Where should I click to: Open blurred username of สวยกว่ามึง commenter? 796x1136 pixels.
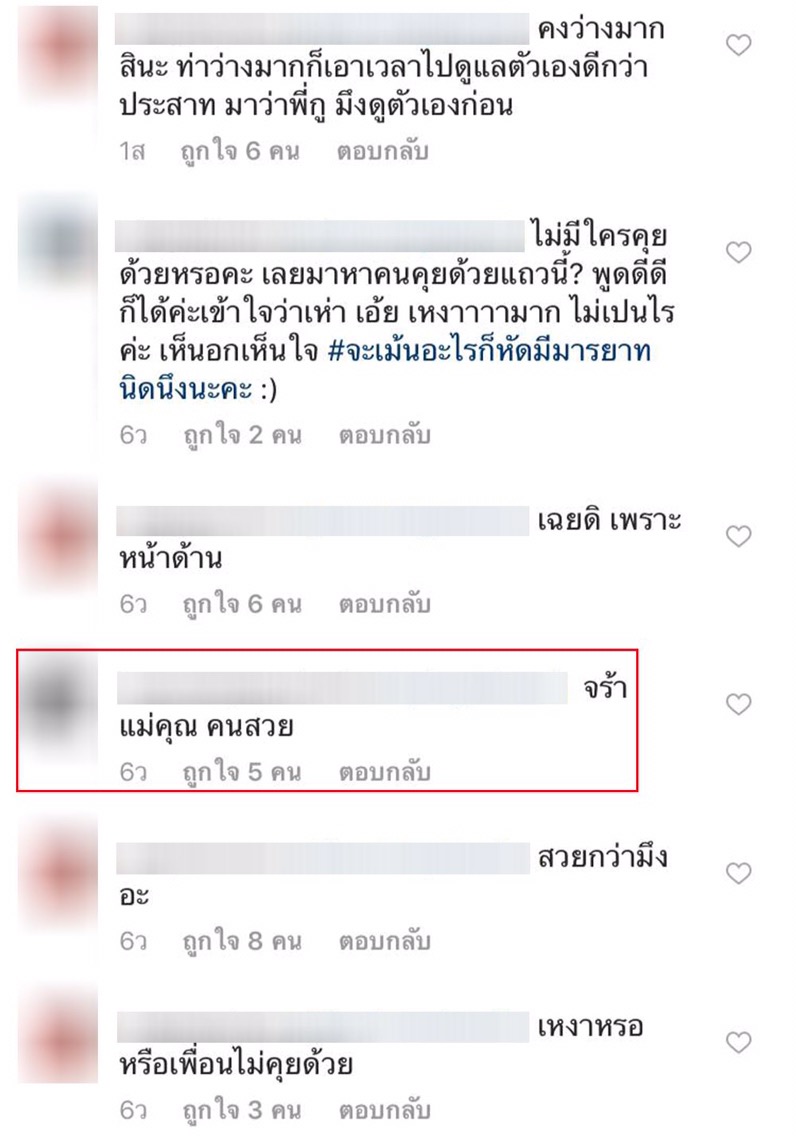coord(323,858)
